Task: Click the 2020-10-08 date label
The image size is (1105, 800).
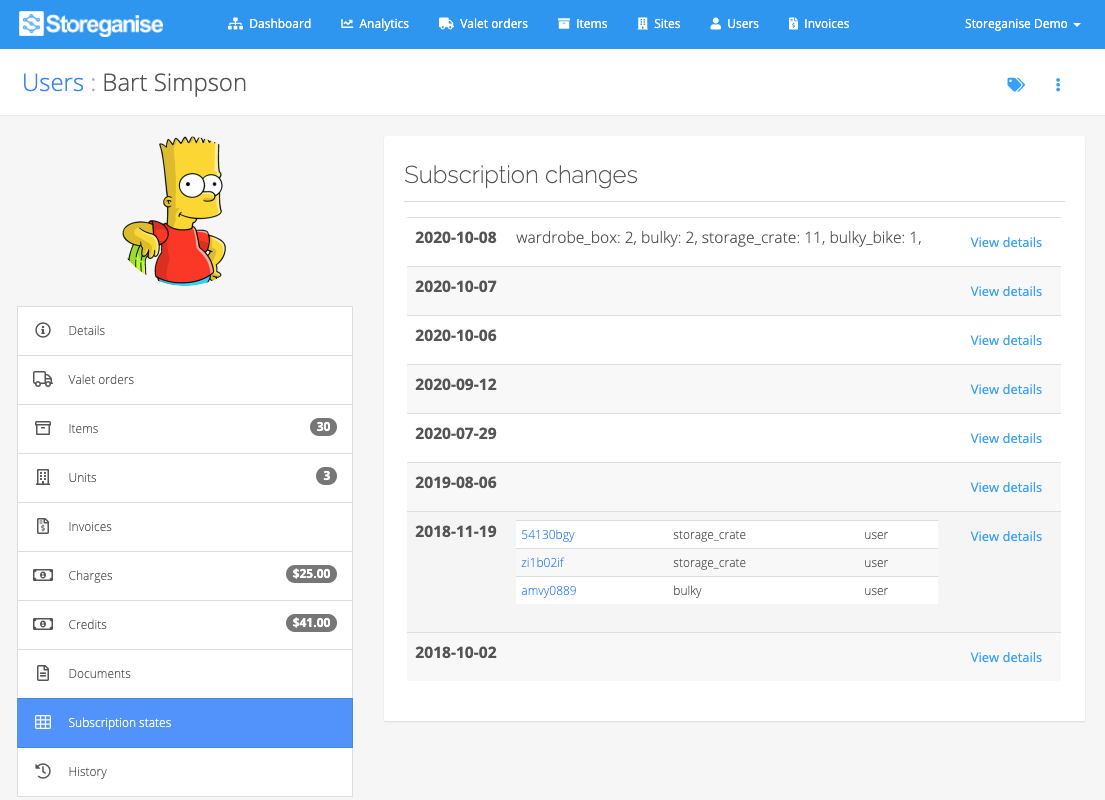Action: 455,238
